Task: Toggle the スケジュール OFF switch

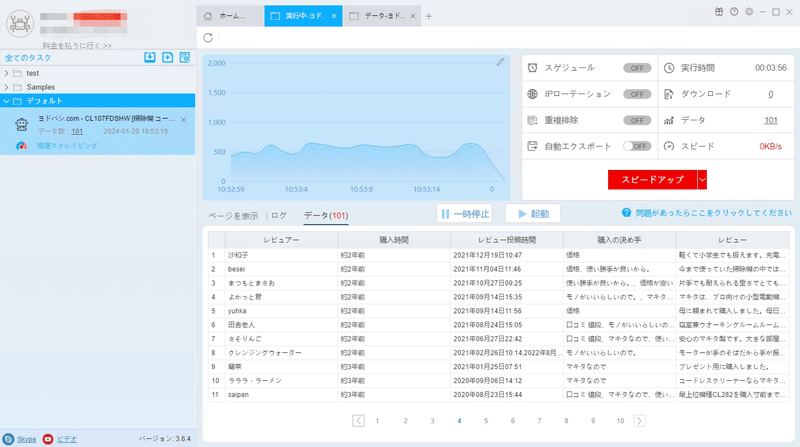Action: pyautogui.click(x=637, y=68)
